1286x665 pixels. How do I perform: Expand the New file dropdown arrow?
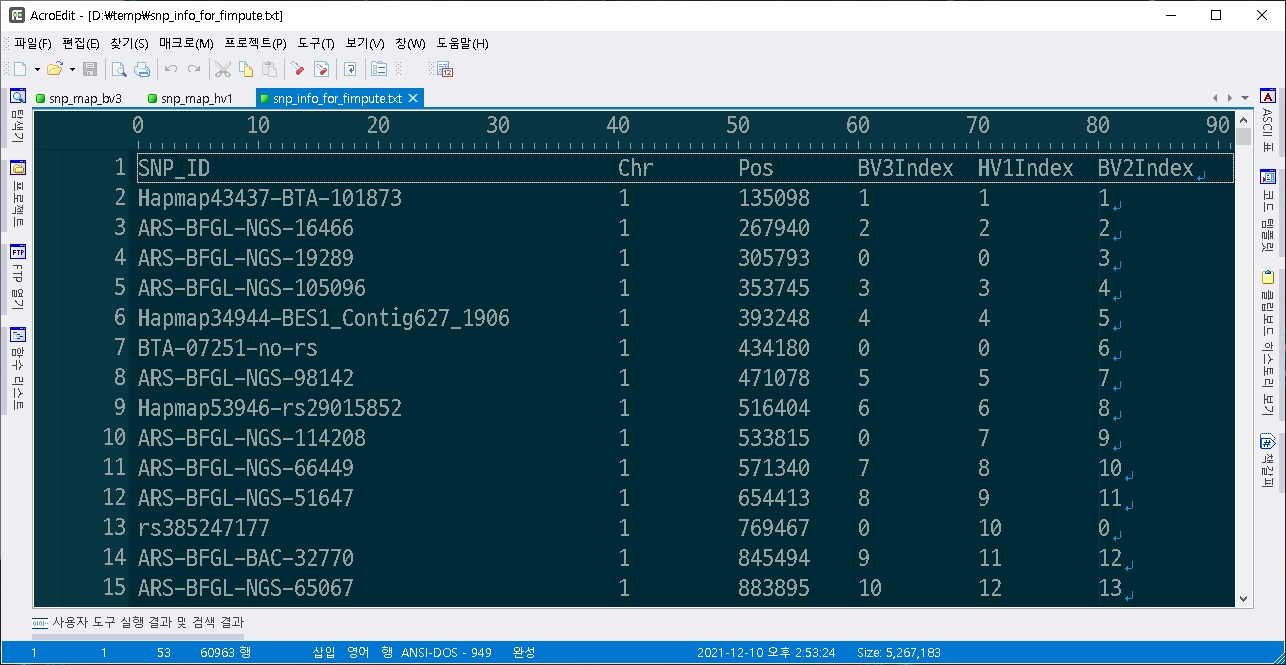(x=37, y=70)
